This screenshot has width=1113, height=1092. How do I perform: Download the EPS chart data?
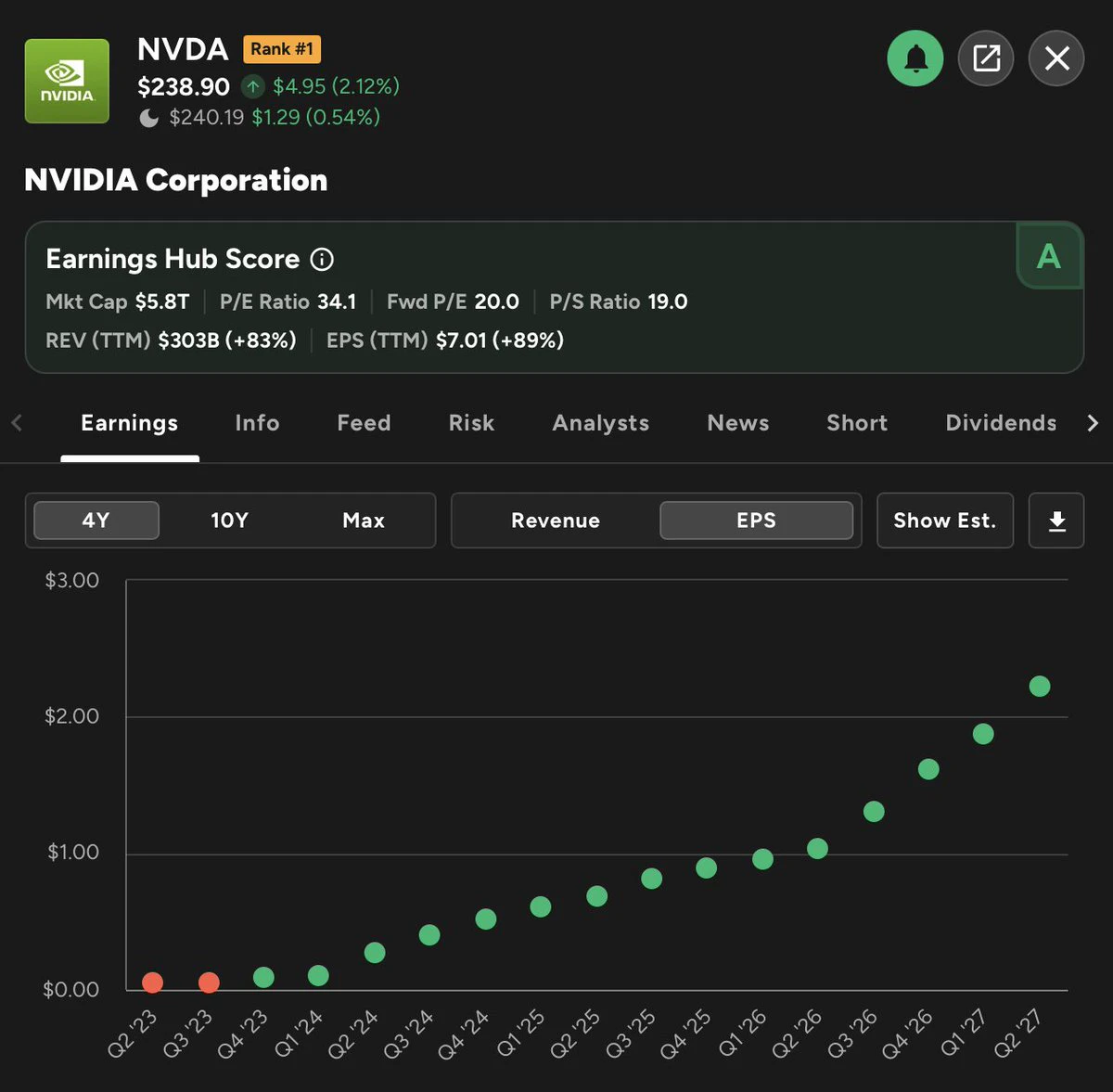[1056, 520]
